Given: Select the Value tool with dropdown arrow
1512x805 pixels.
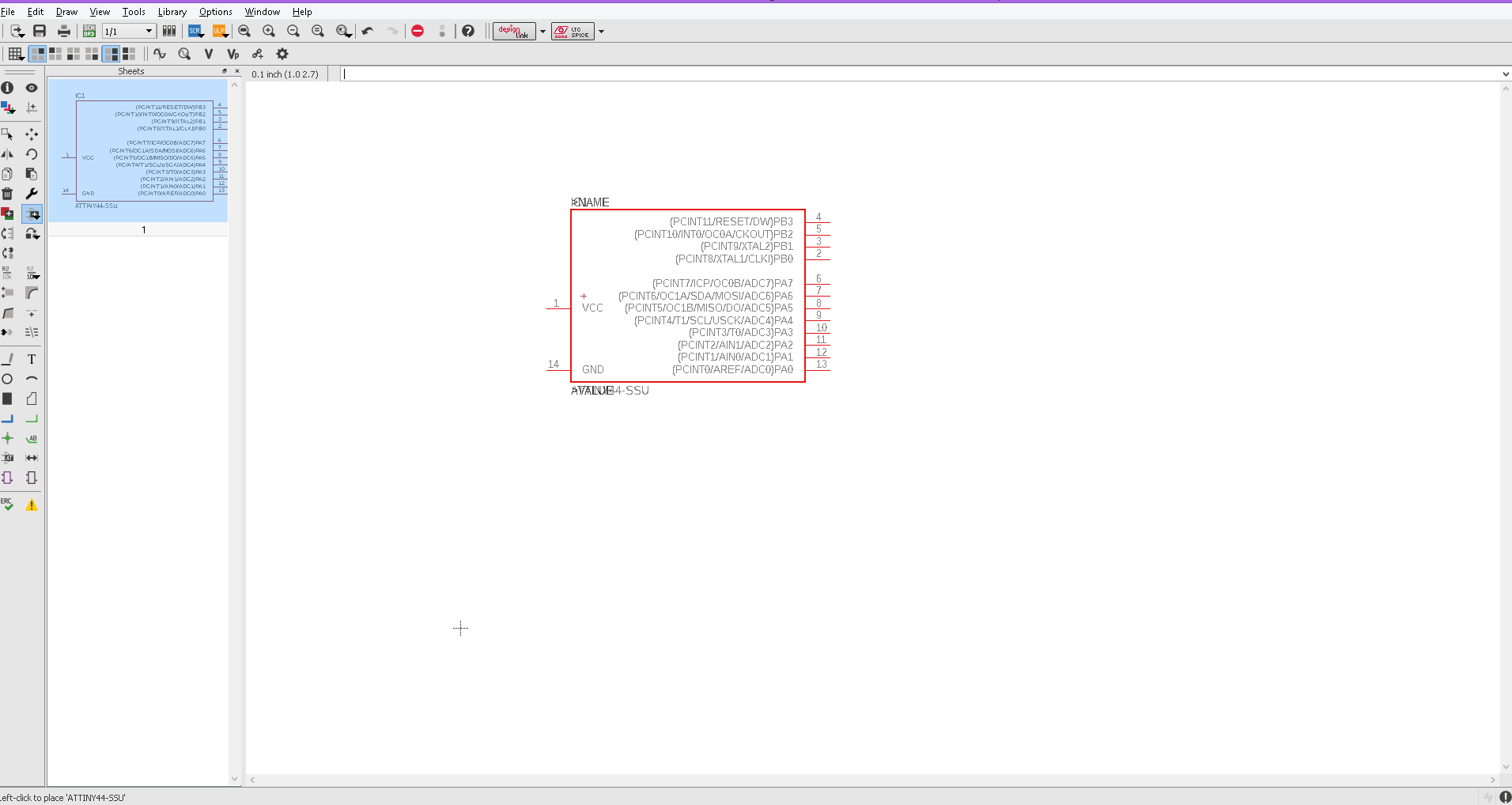Looking at the screenshot, I should 32,273.
